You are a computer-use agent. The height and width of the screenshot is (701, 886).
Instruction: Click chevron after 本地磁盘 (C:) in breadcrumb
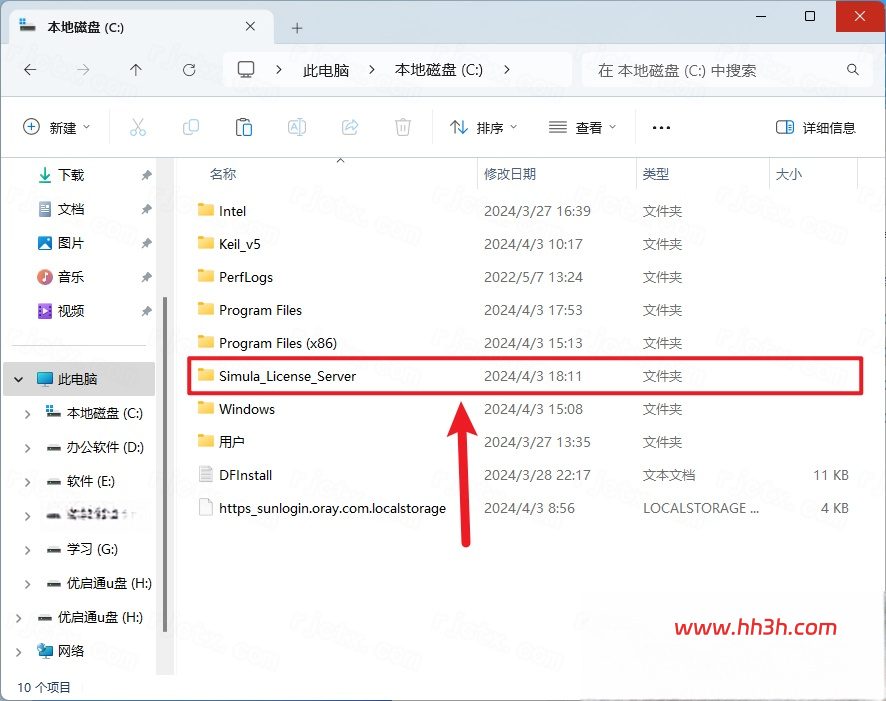pos(506,69)
